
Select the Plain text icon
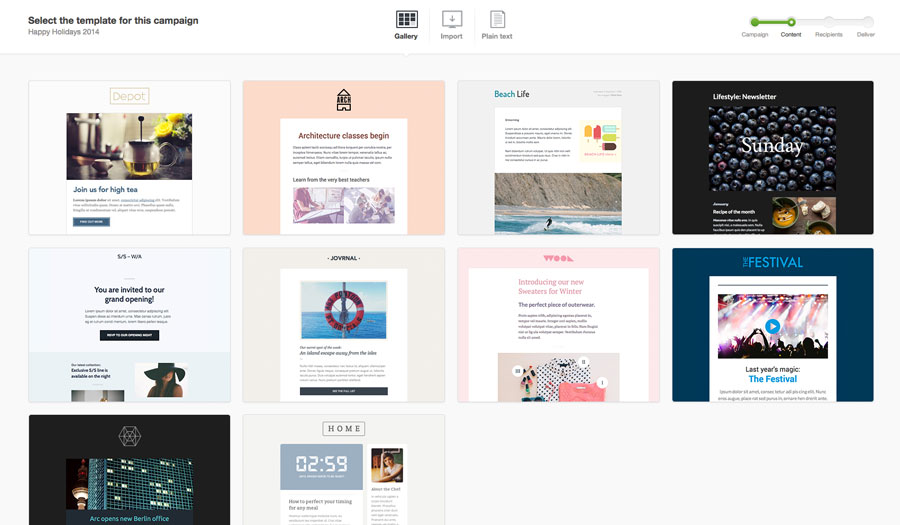pyautogui.click(x=497, y=20)
